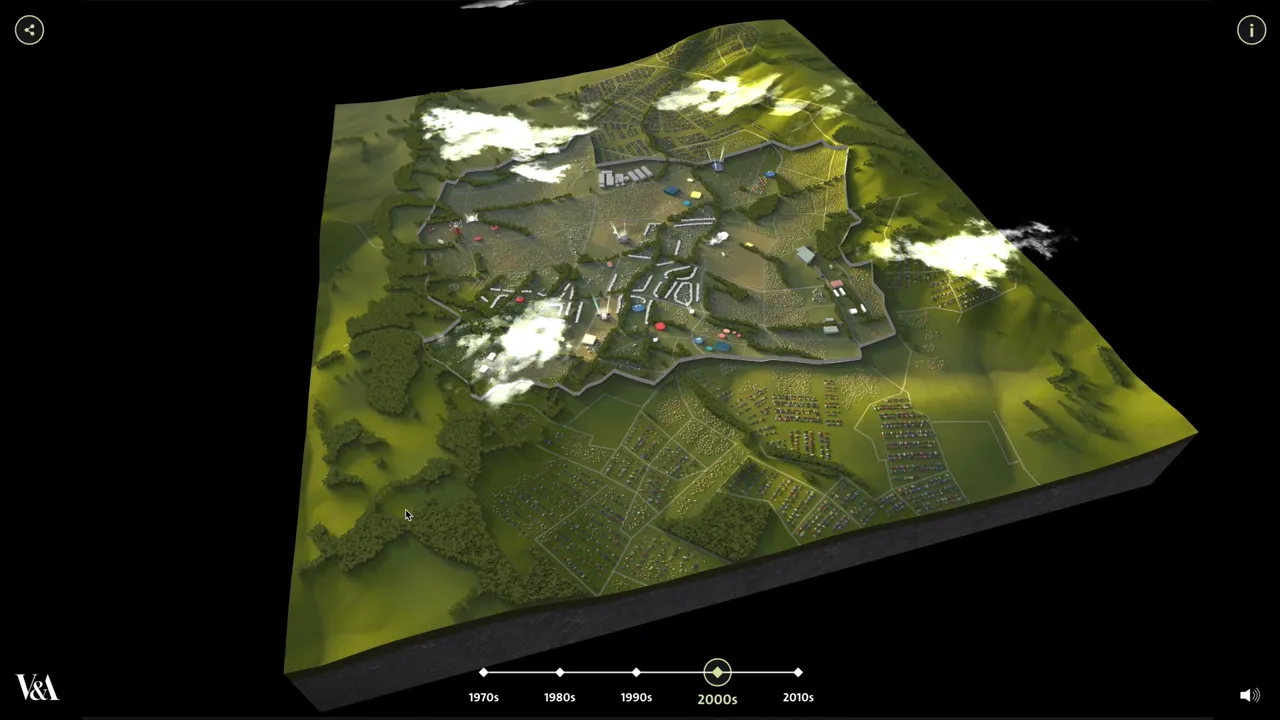Click the 1990s decade label
This screenshot has height=720, width=1280.
(636, 697)
